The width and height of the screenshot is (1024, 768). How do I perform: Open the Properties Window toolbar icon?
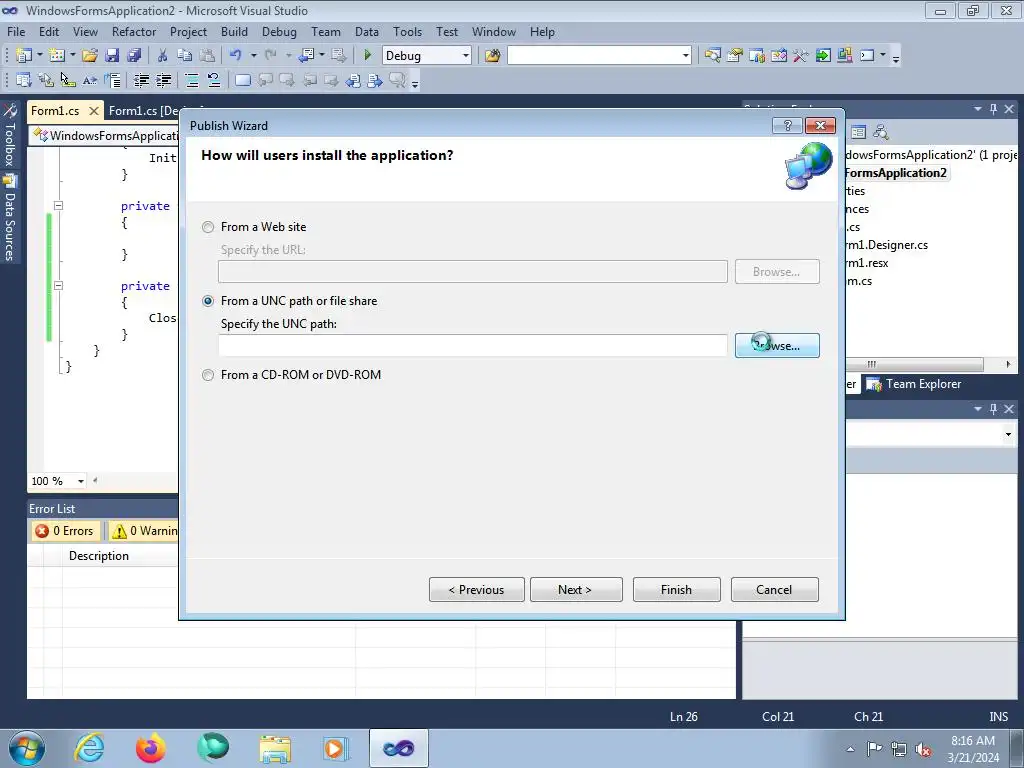(735, 56)
